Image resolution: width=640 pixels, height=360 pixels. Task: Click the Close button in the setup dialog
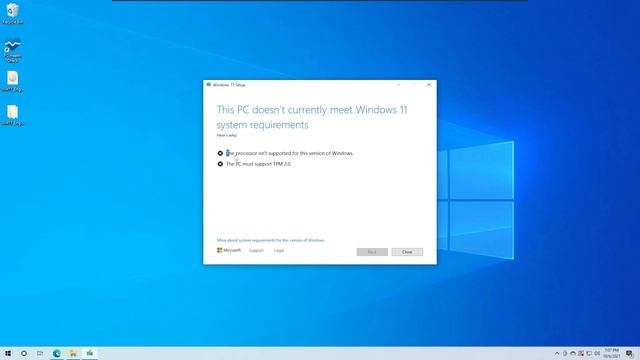pyautogui.click(x=407, y=252)
